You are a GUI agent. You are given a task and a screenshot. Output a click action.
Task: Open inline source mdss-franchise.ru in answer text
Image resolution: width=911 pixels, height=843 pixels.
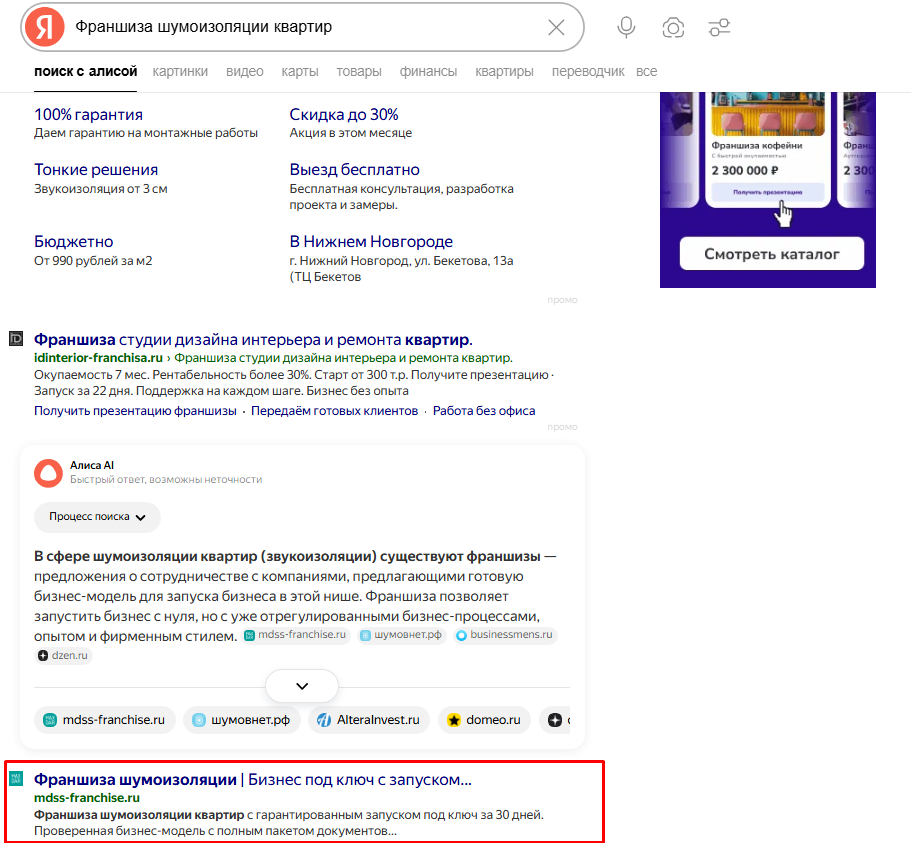296,635
